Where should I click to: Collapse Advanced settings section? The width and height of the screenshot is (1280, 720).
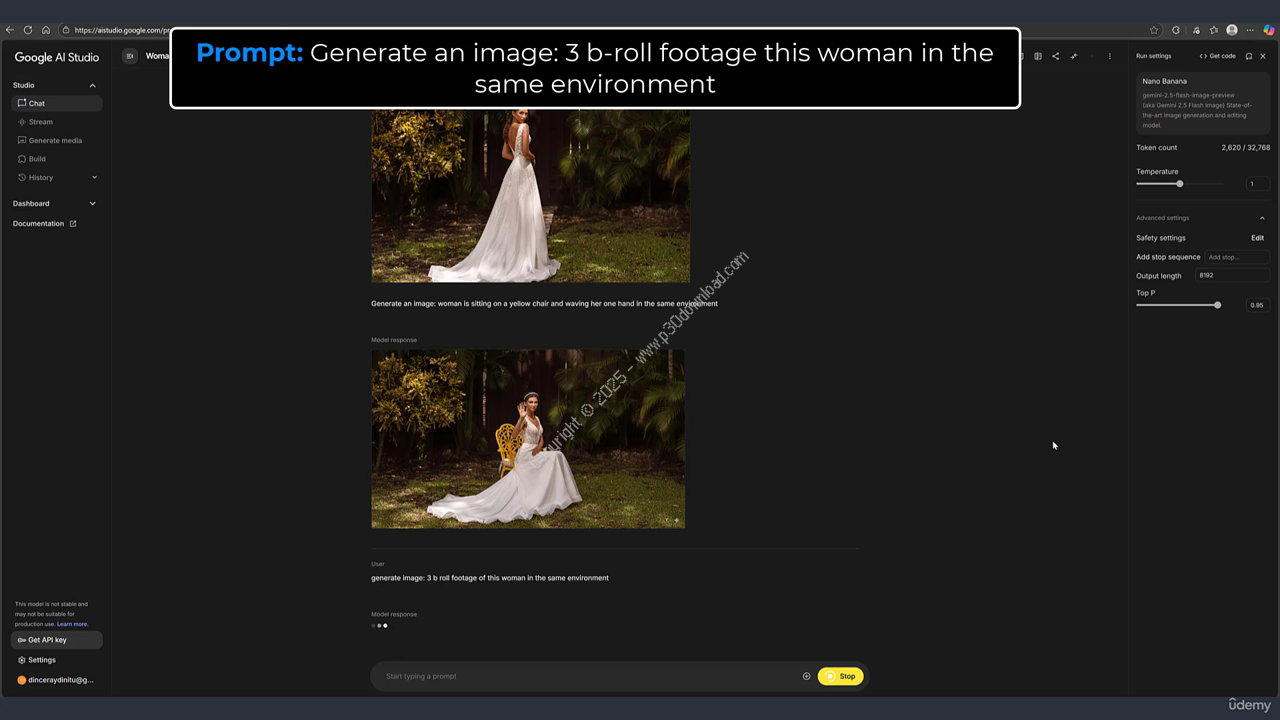click(x=1261, y=218)
